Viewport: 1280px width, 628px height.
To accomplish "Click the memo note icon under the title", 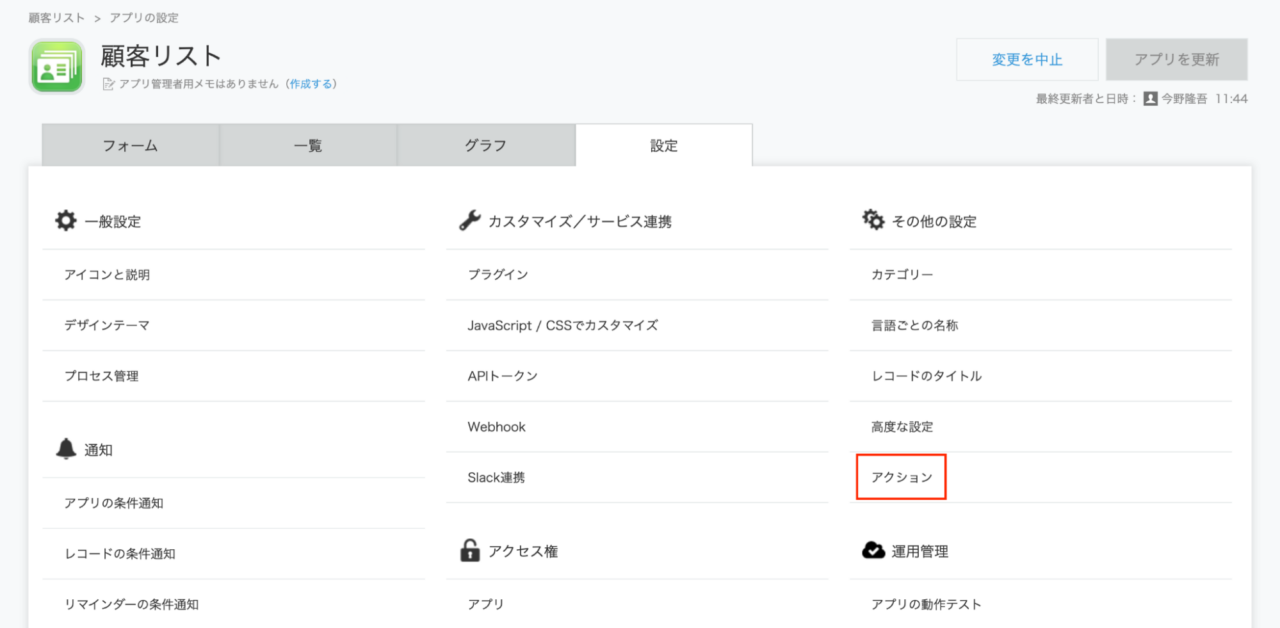I will (x=109, y=85).
